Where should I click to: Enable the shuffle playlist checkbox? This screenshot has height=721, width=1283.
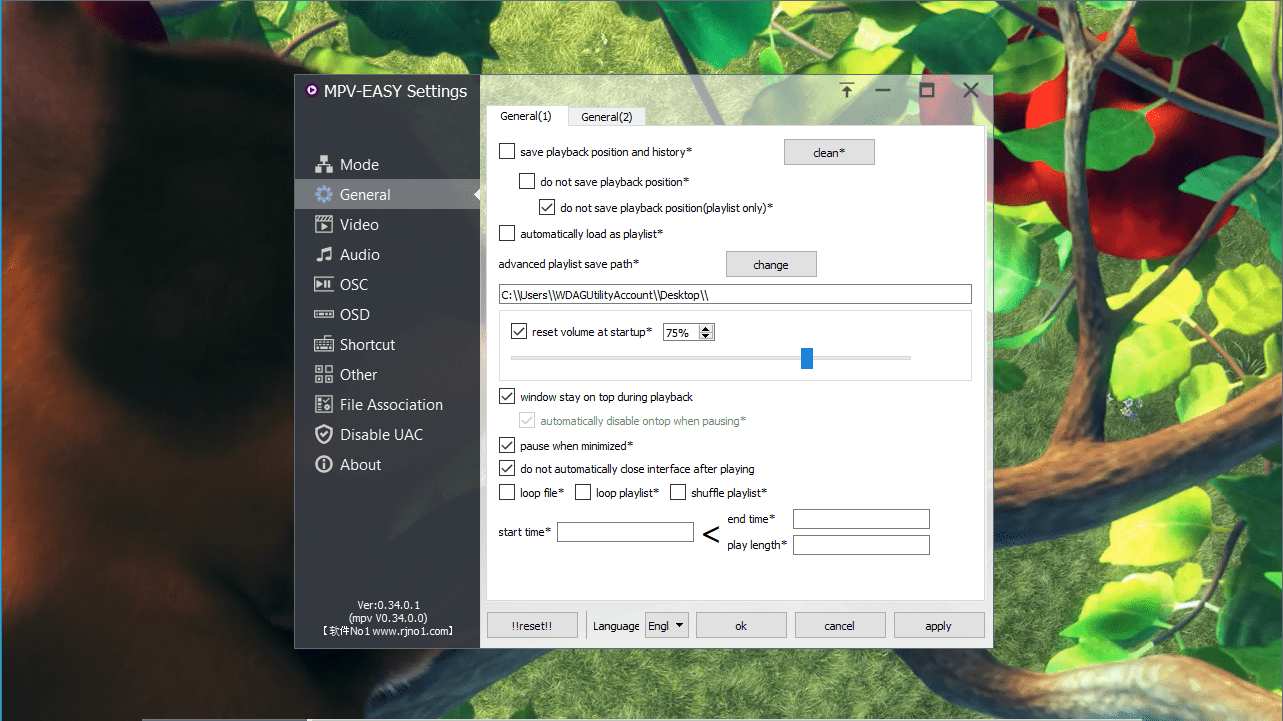678,492
